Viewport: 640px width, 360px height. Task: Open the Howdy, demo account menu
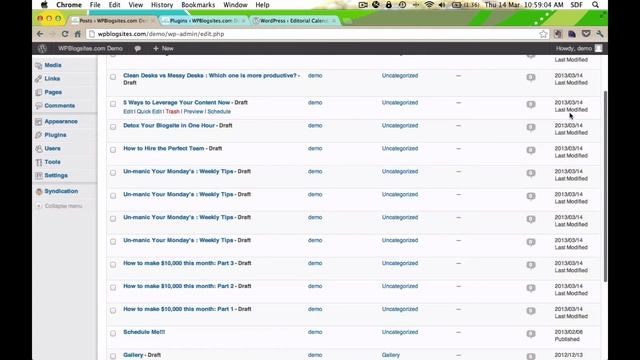coord(578,49)
